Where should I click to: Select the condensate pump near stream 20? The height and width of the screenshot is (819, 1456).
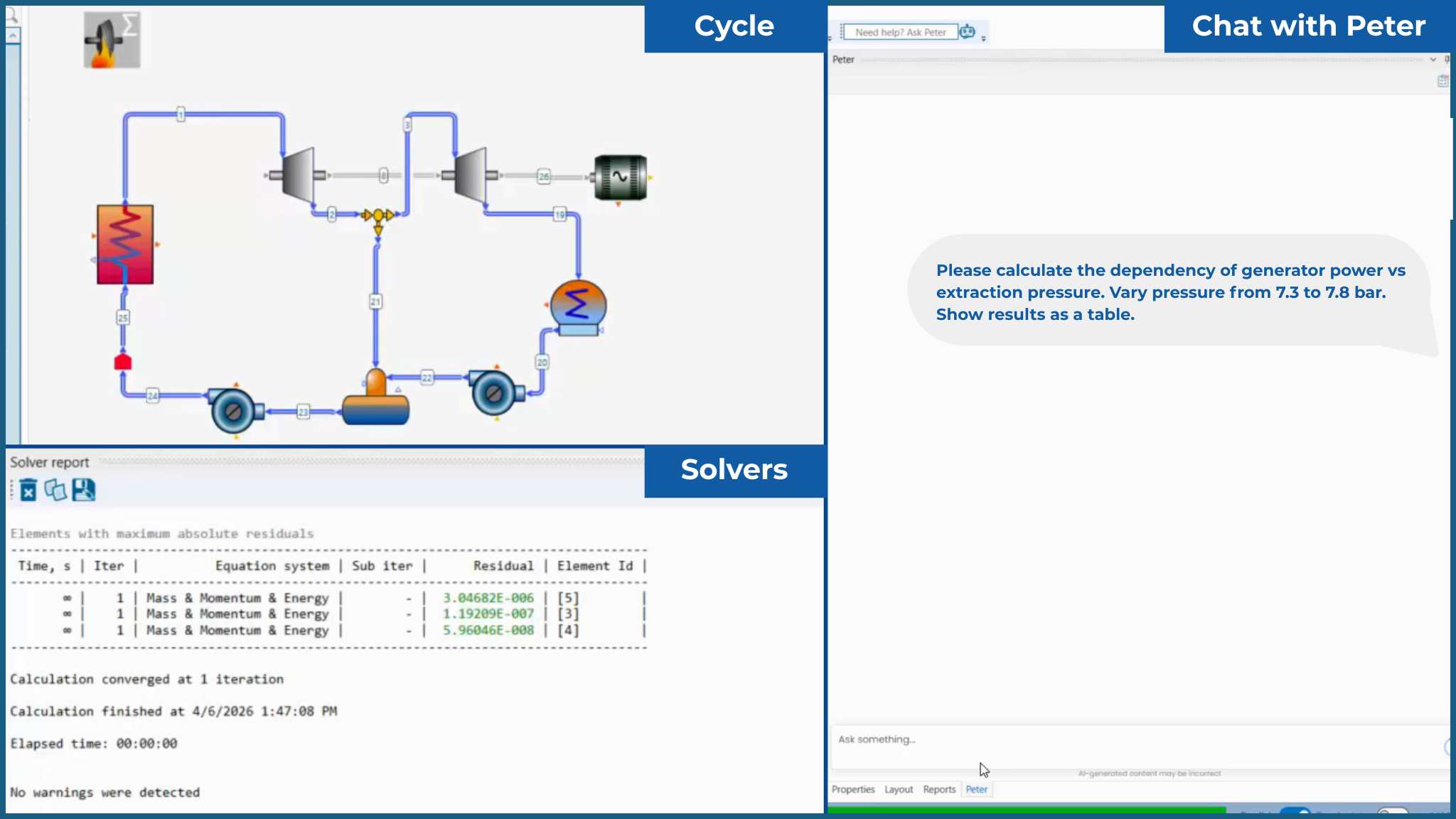[496, 392]
